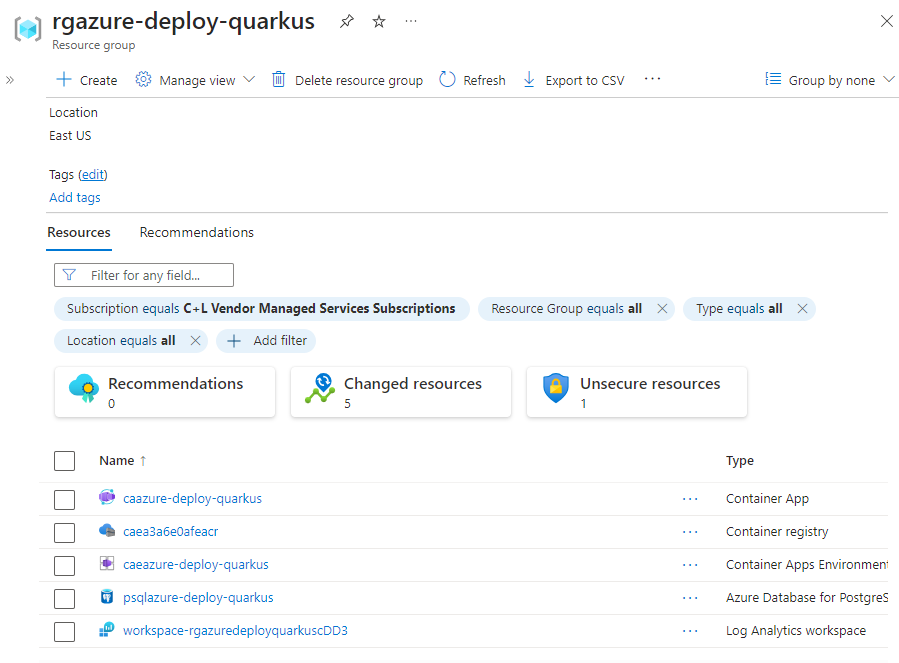The image size is (899, 663).
Task: Switch to the Recommendations tab
Action: 196,232
